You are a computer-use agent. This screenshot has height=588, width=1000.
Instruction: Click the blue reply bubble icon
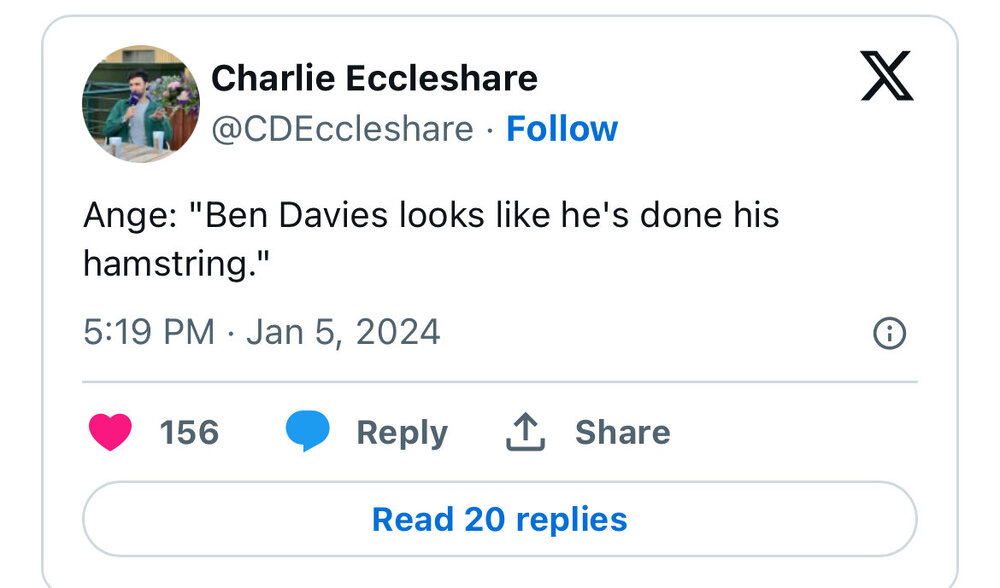[308, 432]
